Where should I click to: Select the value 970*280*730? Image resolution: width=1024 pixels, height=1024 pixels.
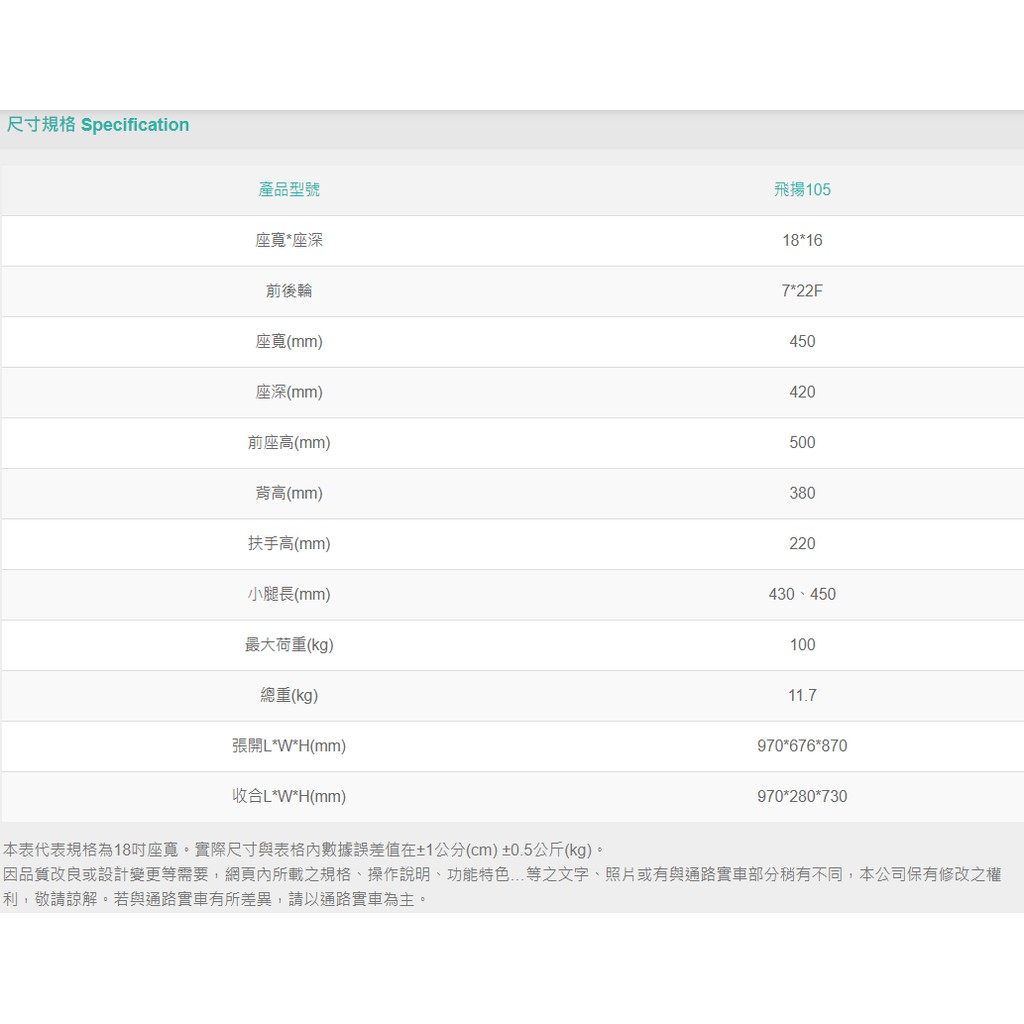tap(802, 796)
